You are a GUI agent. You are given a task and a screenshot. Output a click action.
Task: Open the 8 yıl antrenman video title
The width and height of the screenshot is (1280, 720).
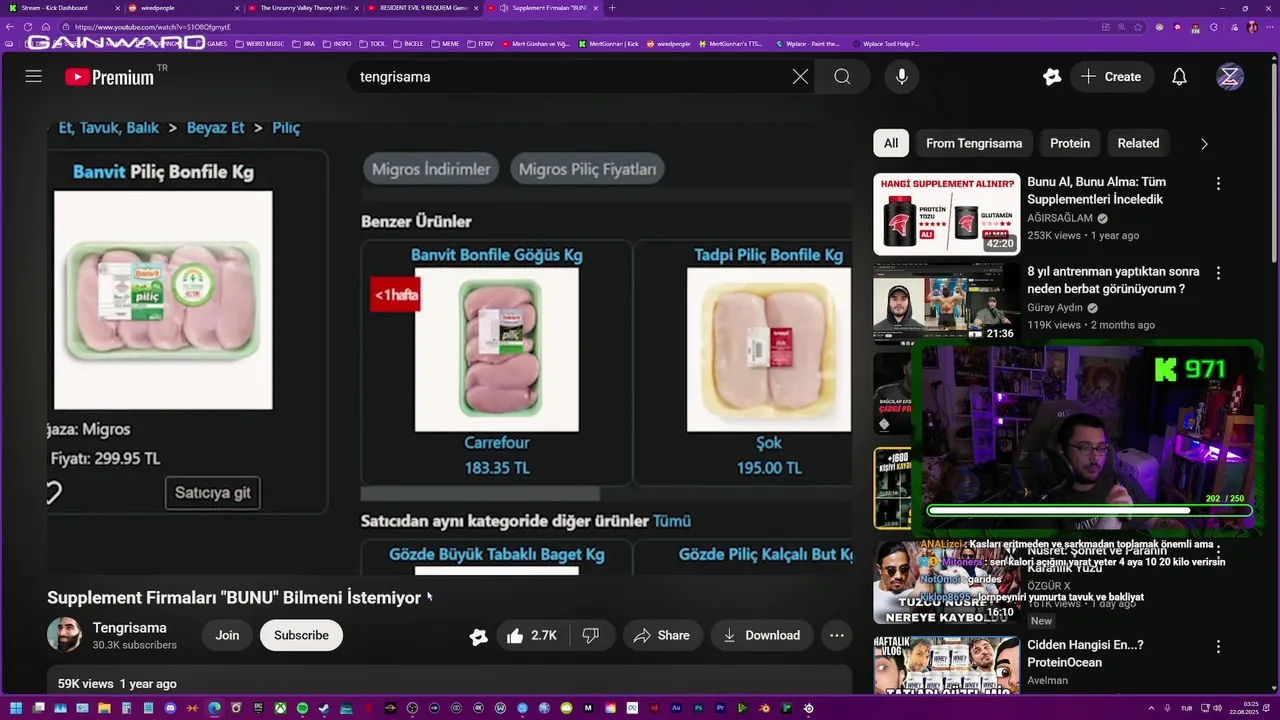[x=1113, y=280]
